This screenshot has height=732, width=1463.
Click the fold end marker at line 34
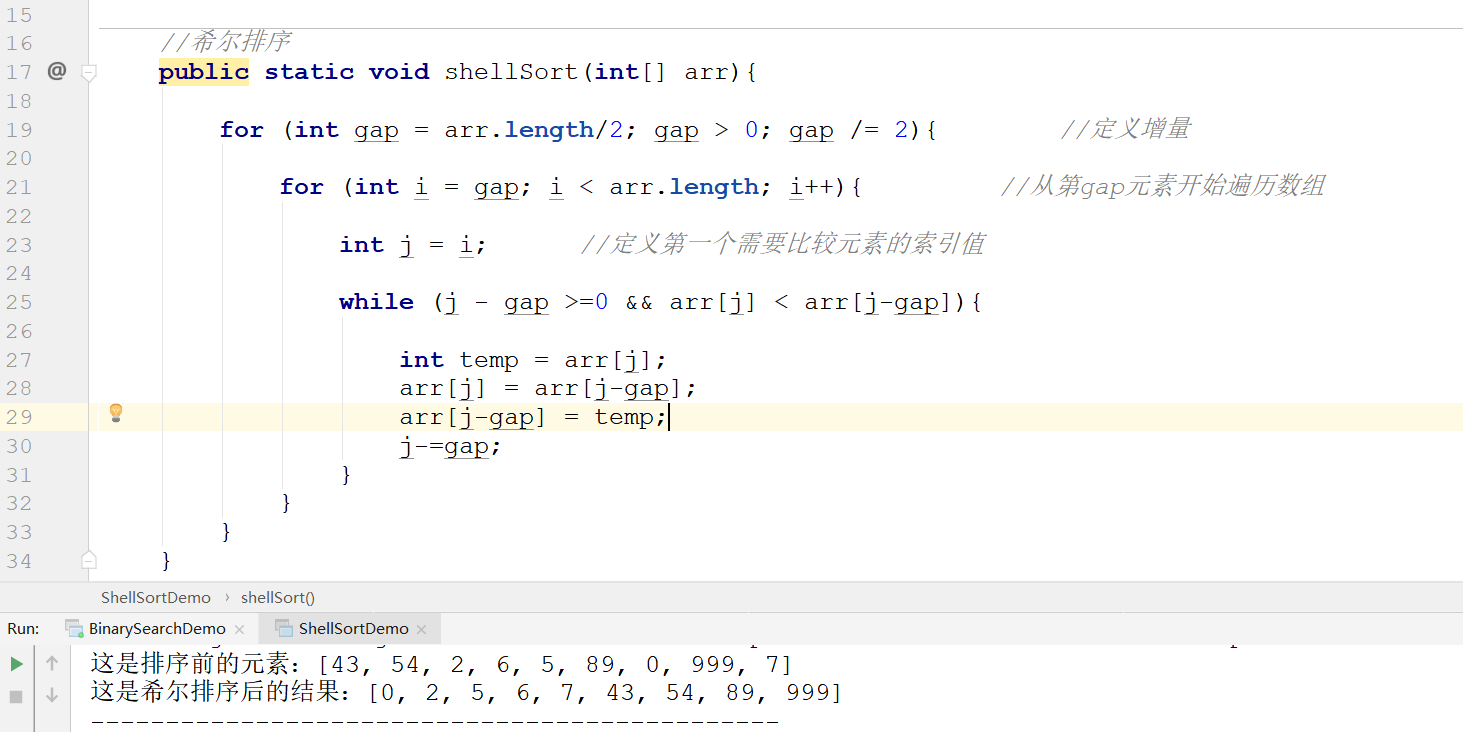pos(89,559)
